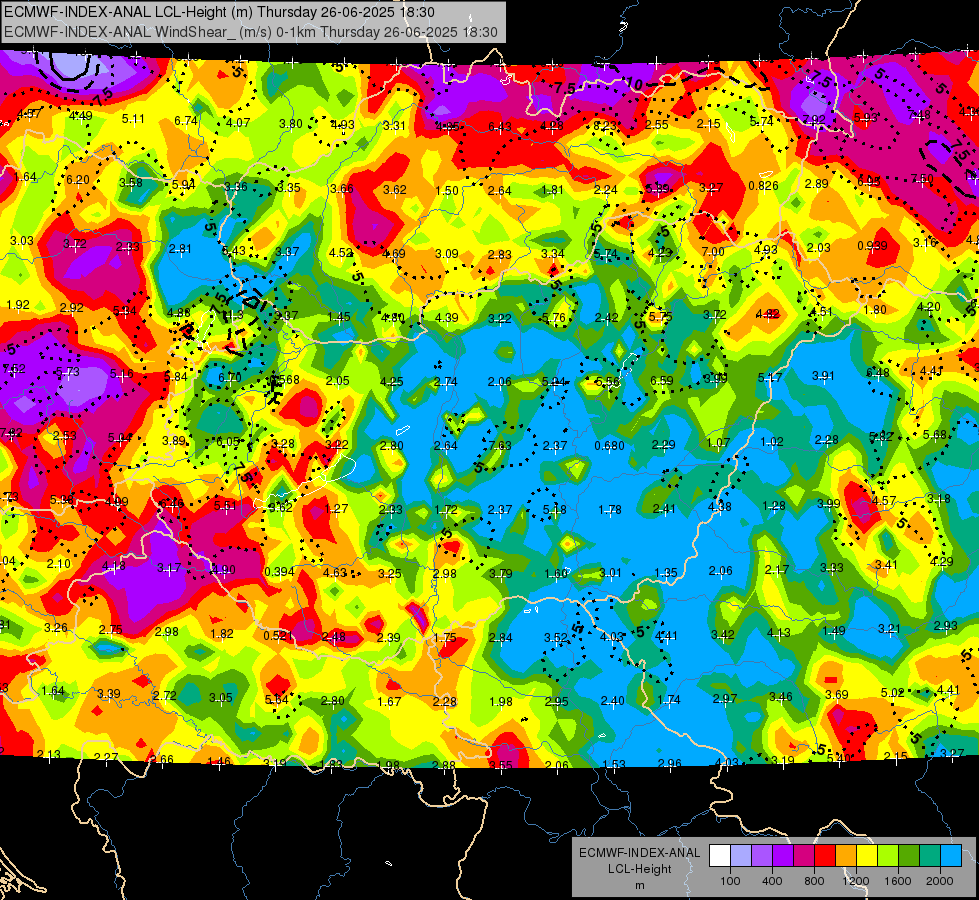Click the wind shear value 1.35

pos(666,573)
